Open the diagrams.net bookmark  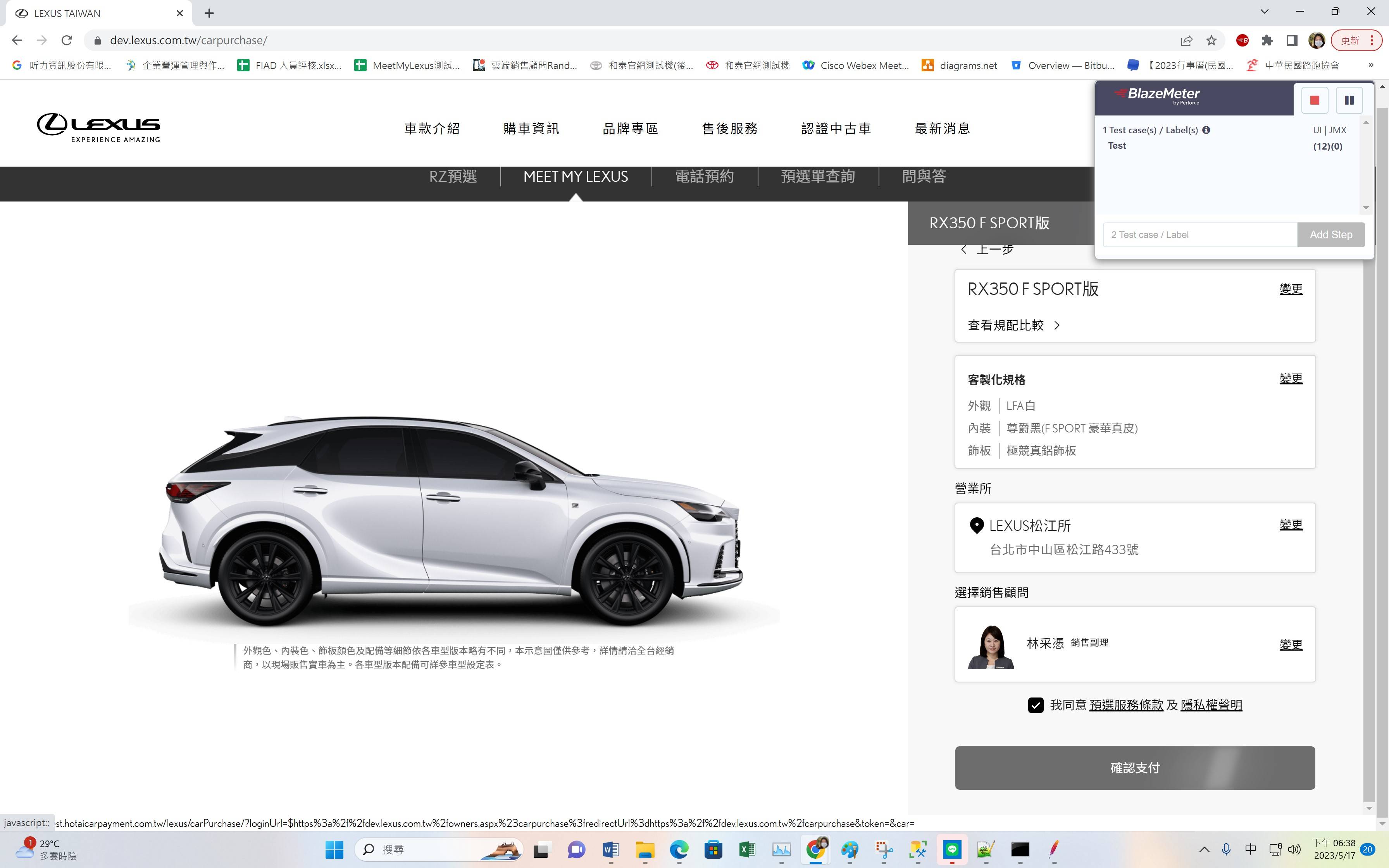click(x=959, y=65)
